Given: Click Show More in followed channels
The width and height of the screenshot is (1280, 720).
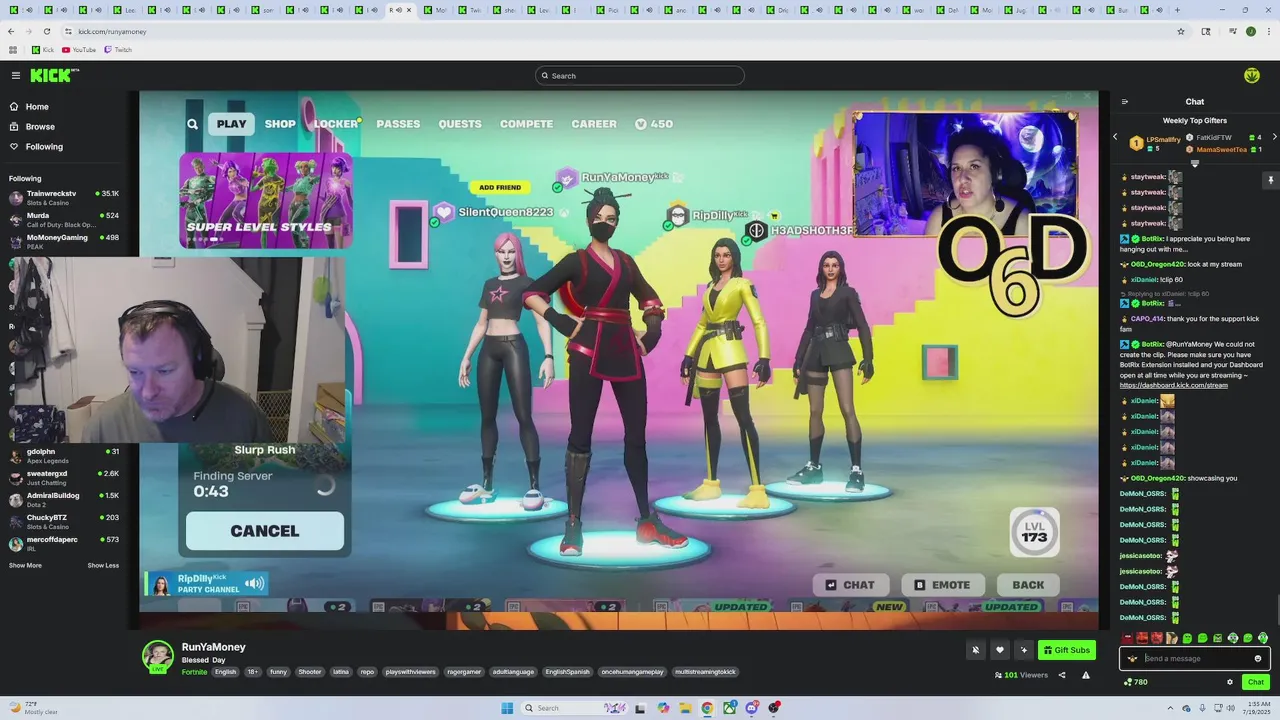Looking at the screenshot, I should coord(25,565).
